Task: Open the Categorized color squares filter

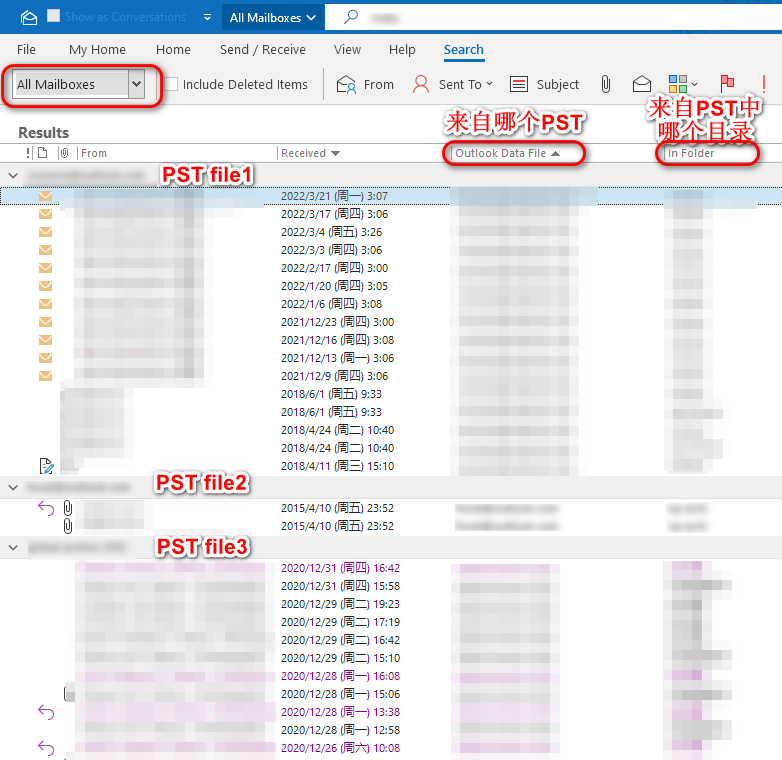Action: (x=682, y=85)
